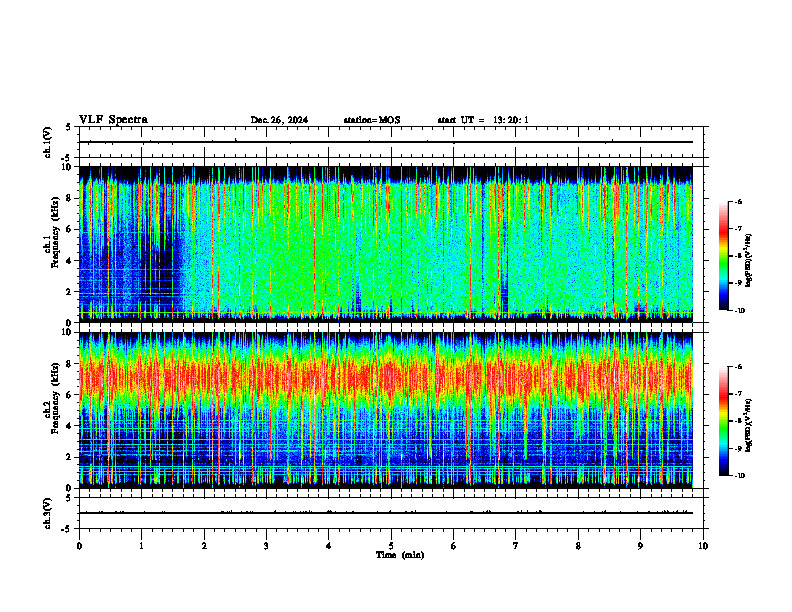This screenshot has width=792, height=612.
Task: Click the '-8' label on ch.2 color bar
Action: 738,421
